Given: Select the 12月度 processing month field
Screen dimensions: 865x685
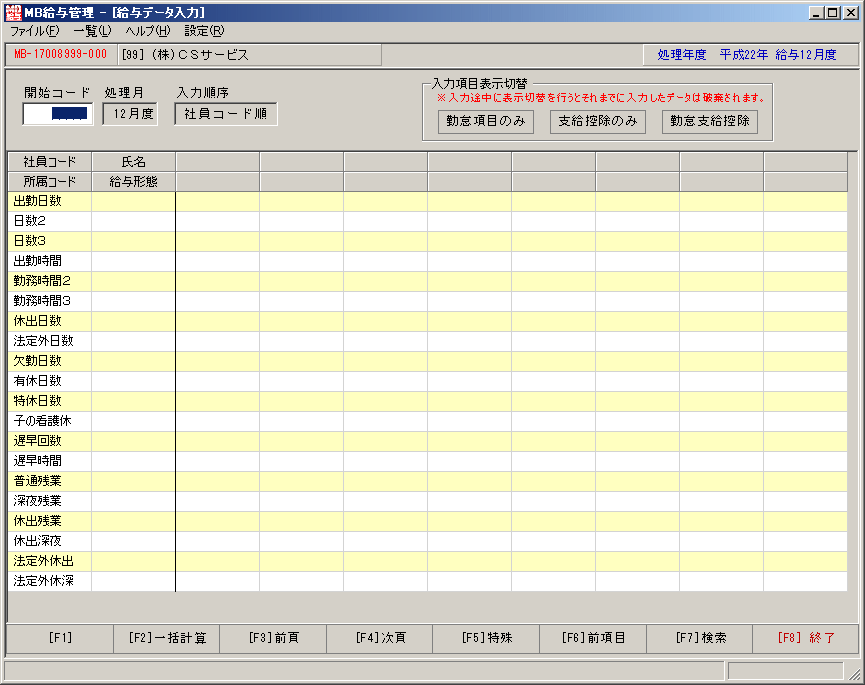Looking at the screenshot, I should [130, 114].
